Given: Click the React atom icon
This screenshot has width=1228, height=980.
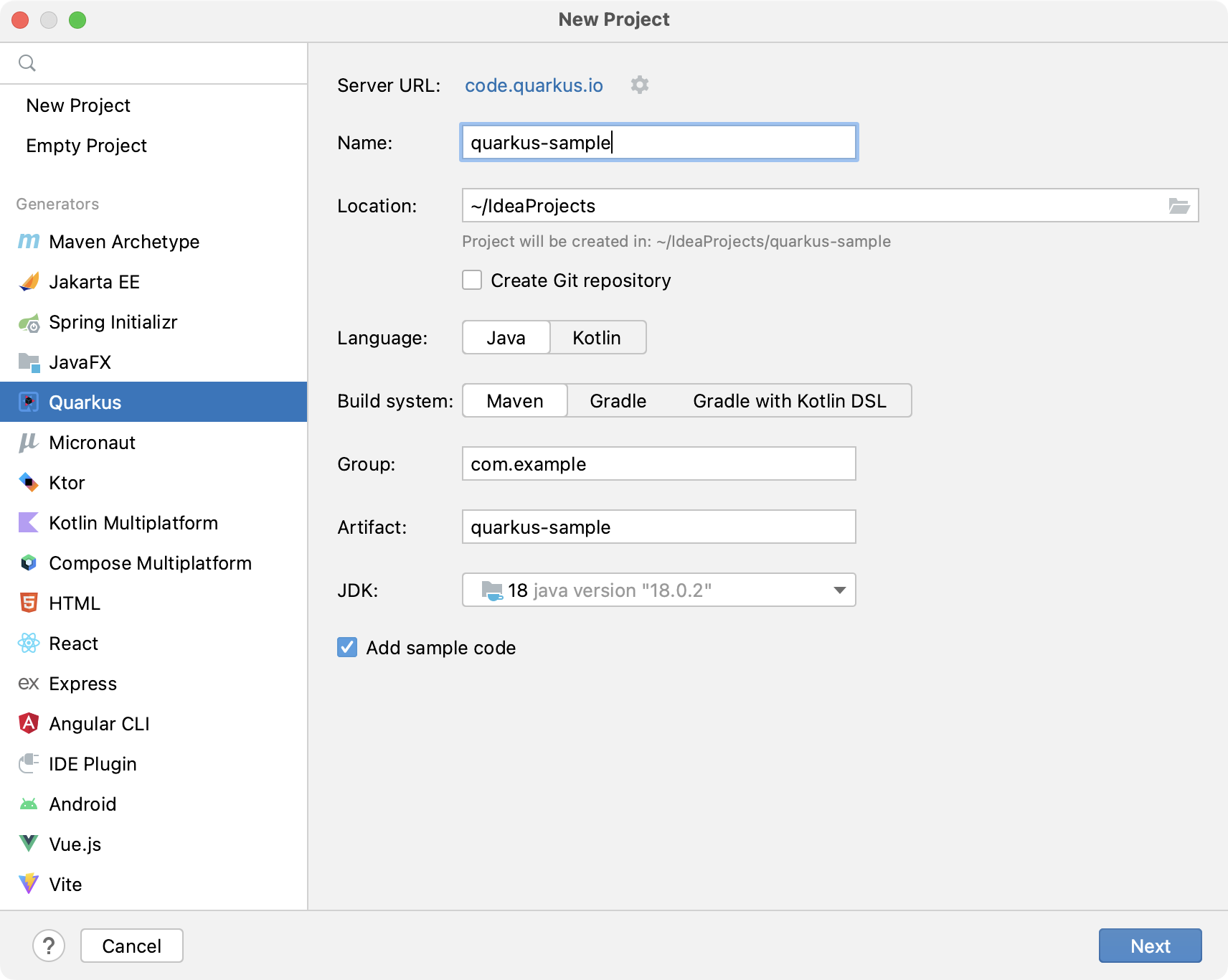Looking at the screenshot, I should click(x=29, y=643).
